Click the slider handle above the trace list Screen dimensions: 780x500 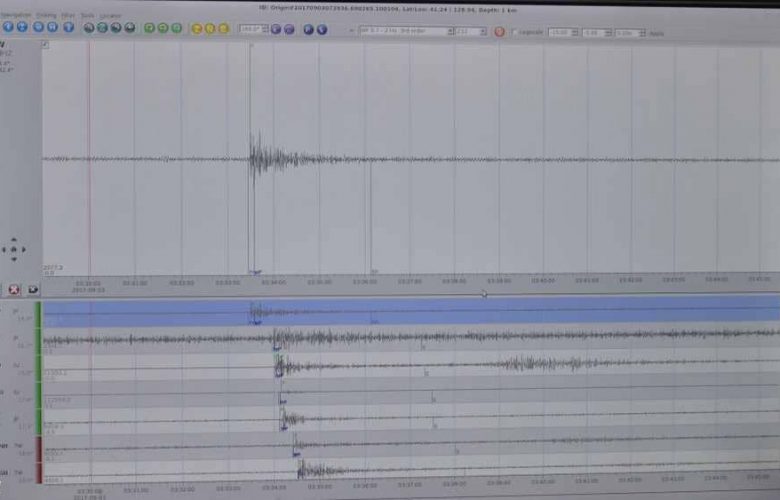(x=484, y=294)
